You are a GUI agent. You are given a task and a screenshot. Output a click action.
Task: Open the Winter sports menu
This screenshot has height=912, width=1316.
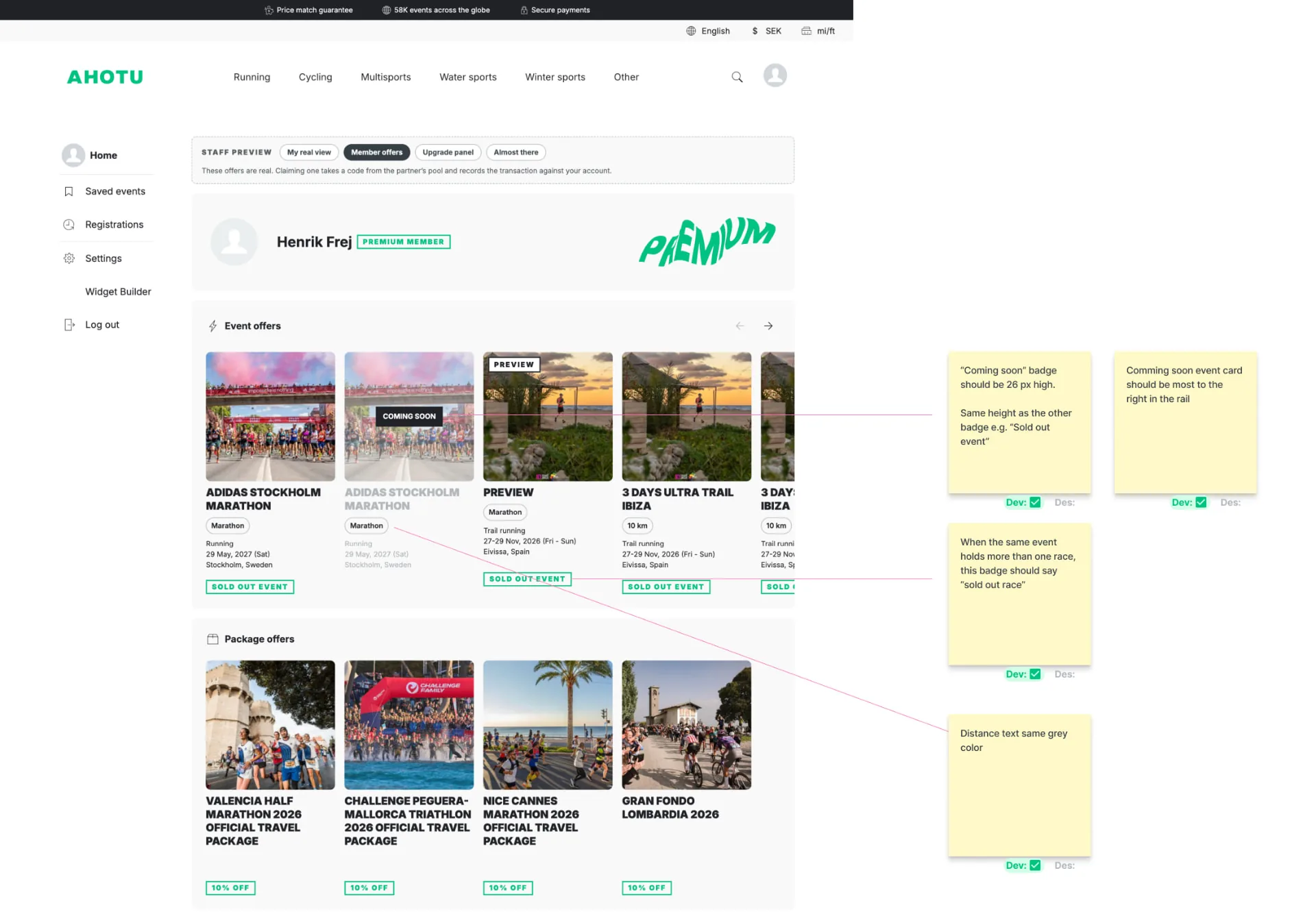[x=555, y=77]
